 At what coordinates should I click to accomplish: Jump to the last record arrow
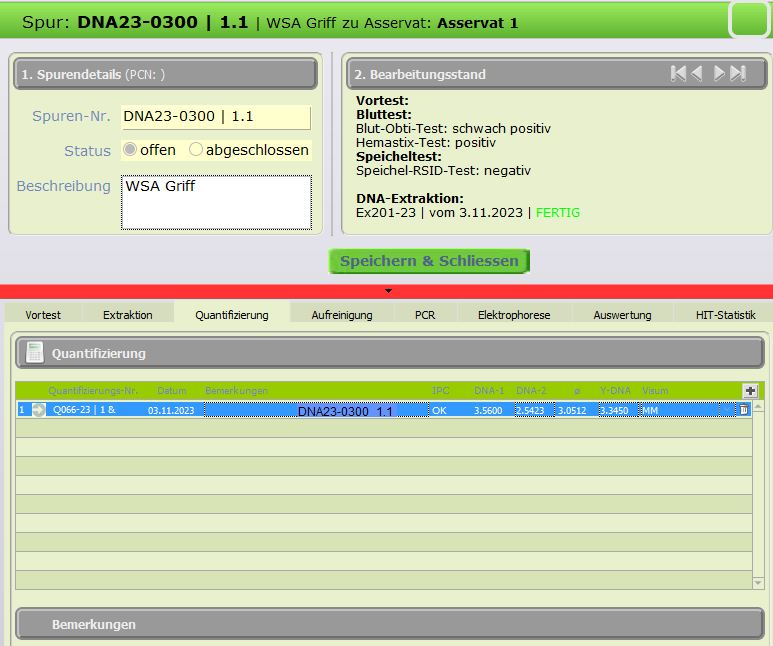[738, 73]
